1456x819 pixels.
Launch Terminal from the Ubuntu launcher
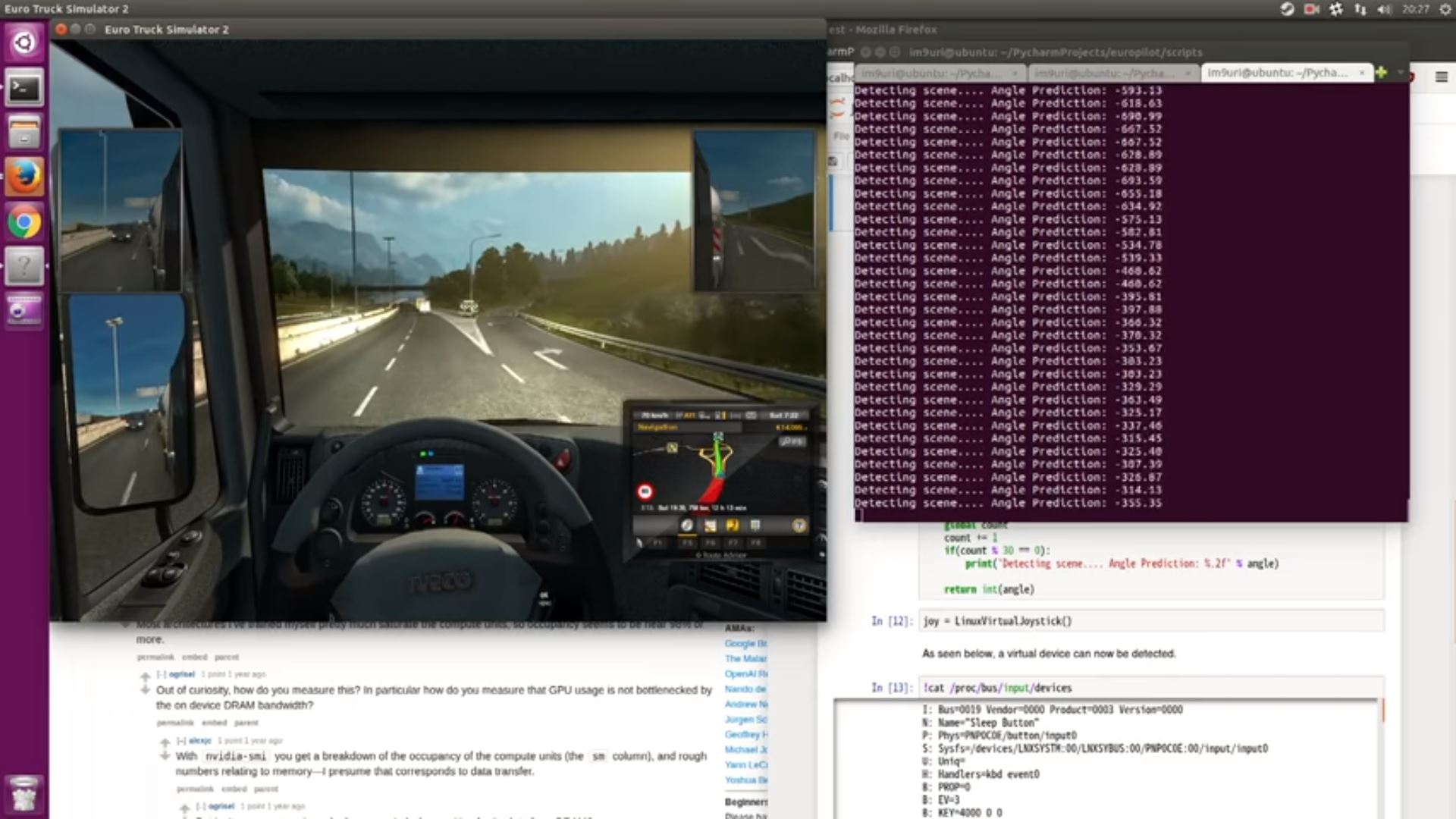click(x=24, y=88)
